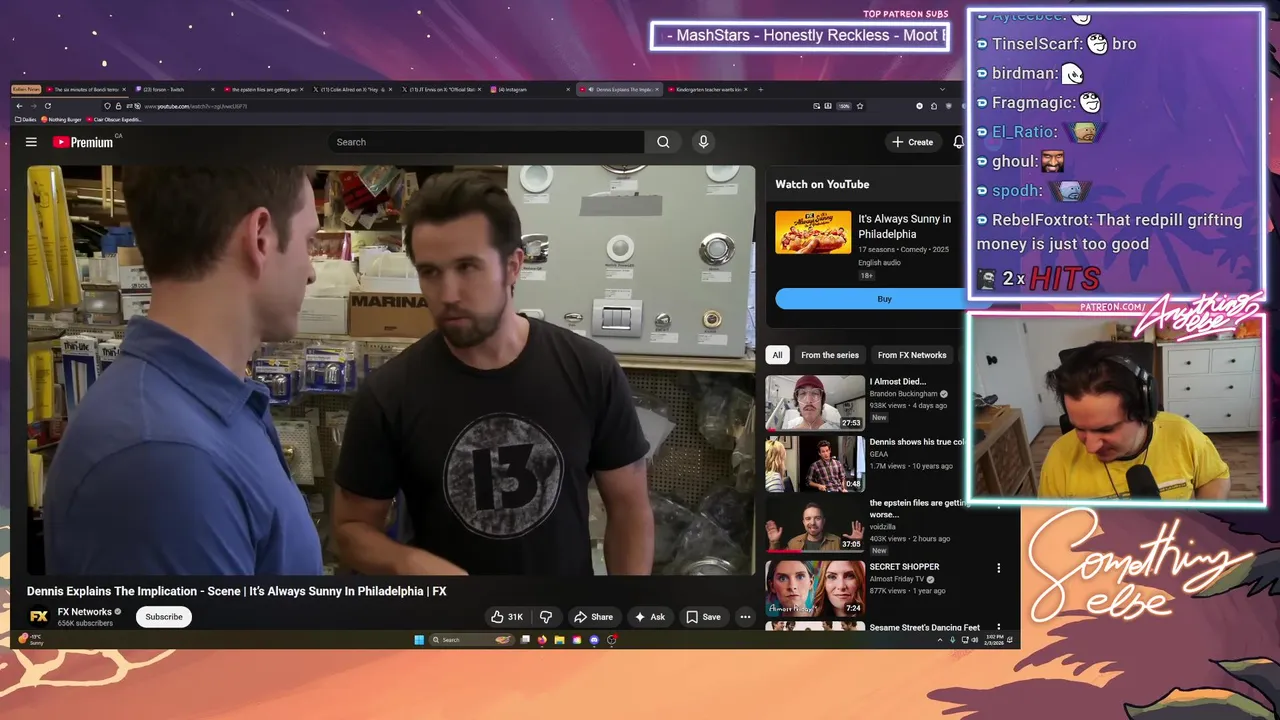Open the Nothing Burger bookmark

click(62, 119)
